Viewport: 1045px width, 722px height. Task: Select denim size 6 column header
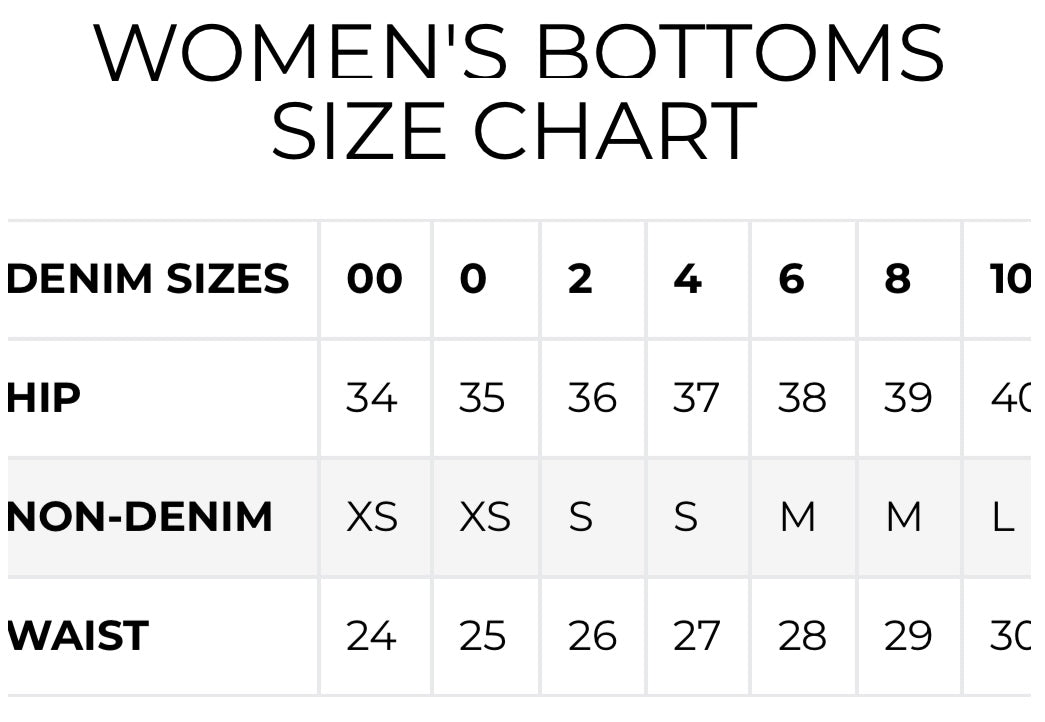click(791, 279)
